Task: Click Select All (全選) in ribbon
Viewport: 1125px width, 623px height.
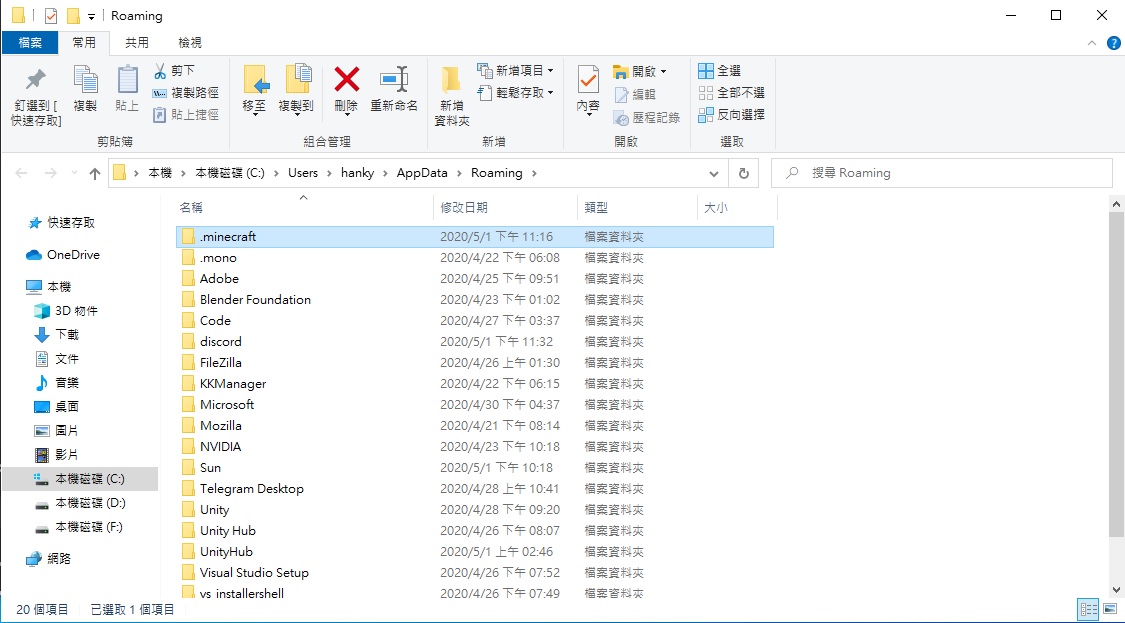Action: (x=719, y=71)
